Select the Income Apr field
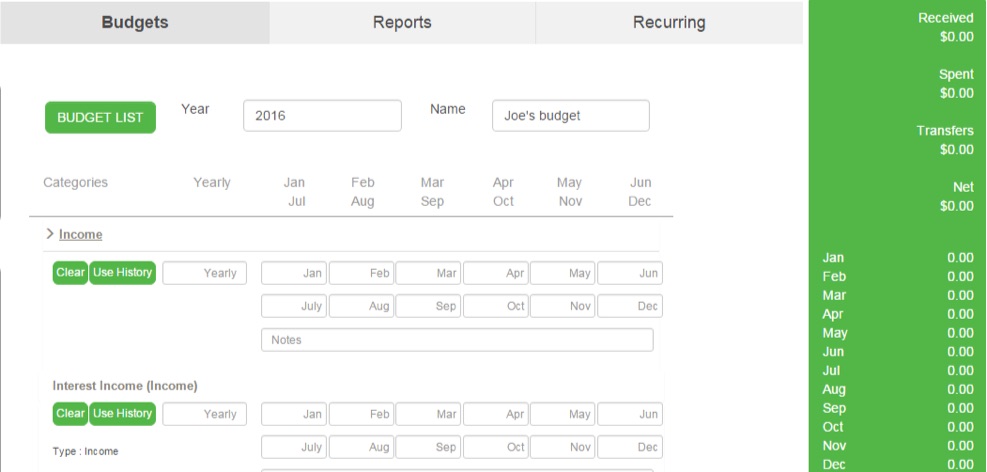987x472 pixels. pyautogui.click(x=496, y=273)
